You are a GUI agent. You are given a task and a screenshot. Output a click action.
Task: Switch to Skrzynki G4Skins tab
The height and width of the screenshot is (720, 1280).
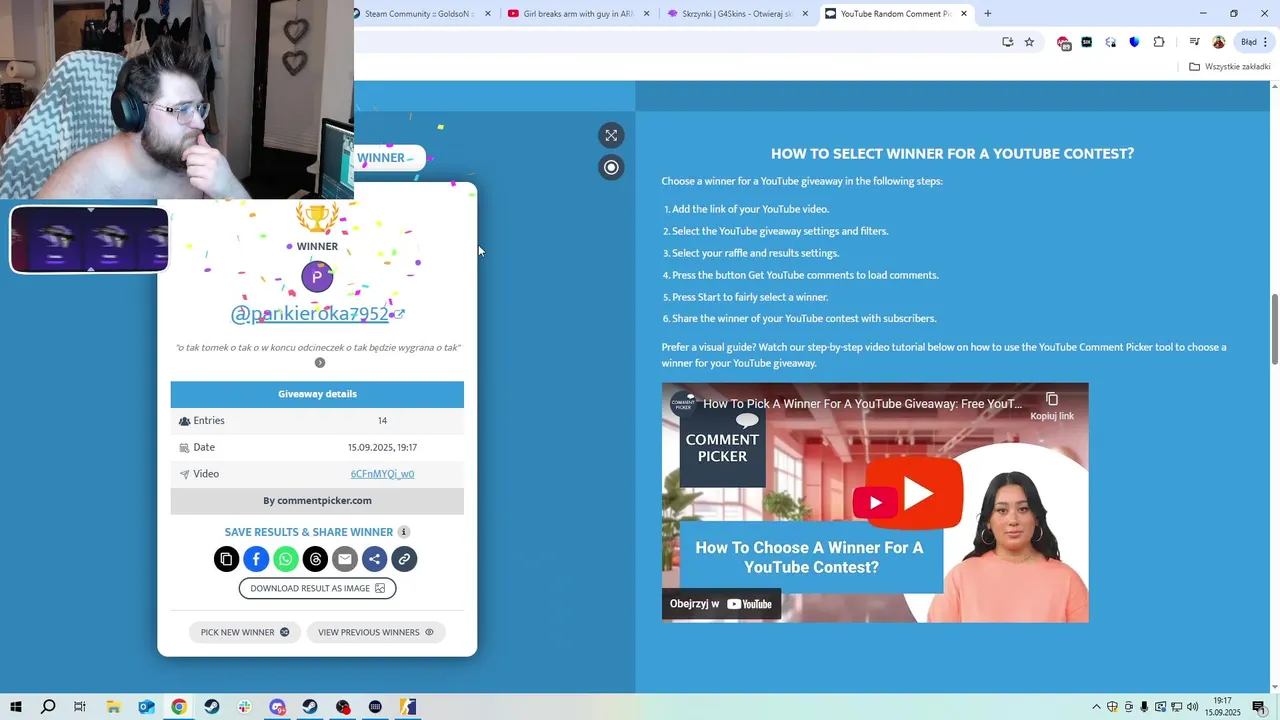736,14
